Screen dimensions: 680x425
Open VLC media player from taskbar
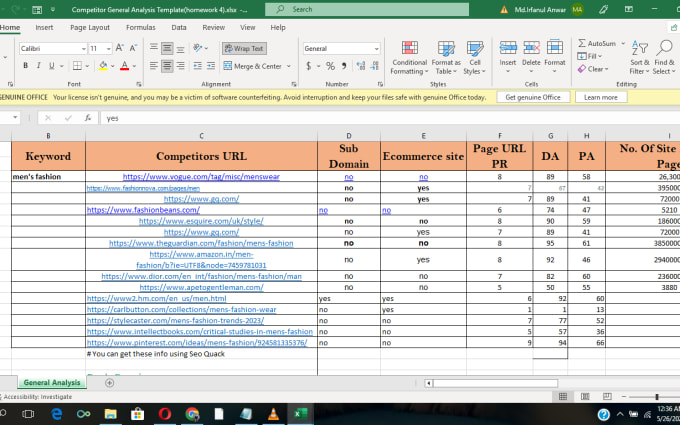273,414
